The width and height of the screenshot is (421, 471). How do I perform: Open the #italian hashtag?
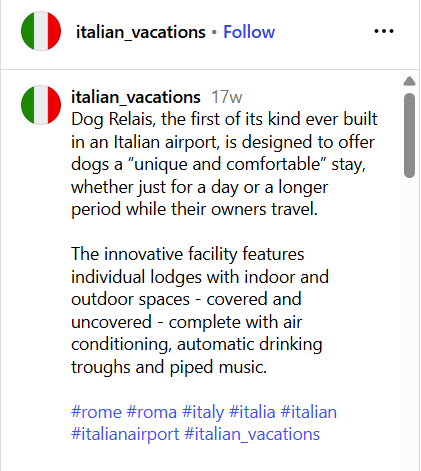tap(309, 412)
